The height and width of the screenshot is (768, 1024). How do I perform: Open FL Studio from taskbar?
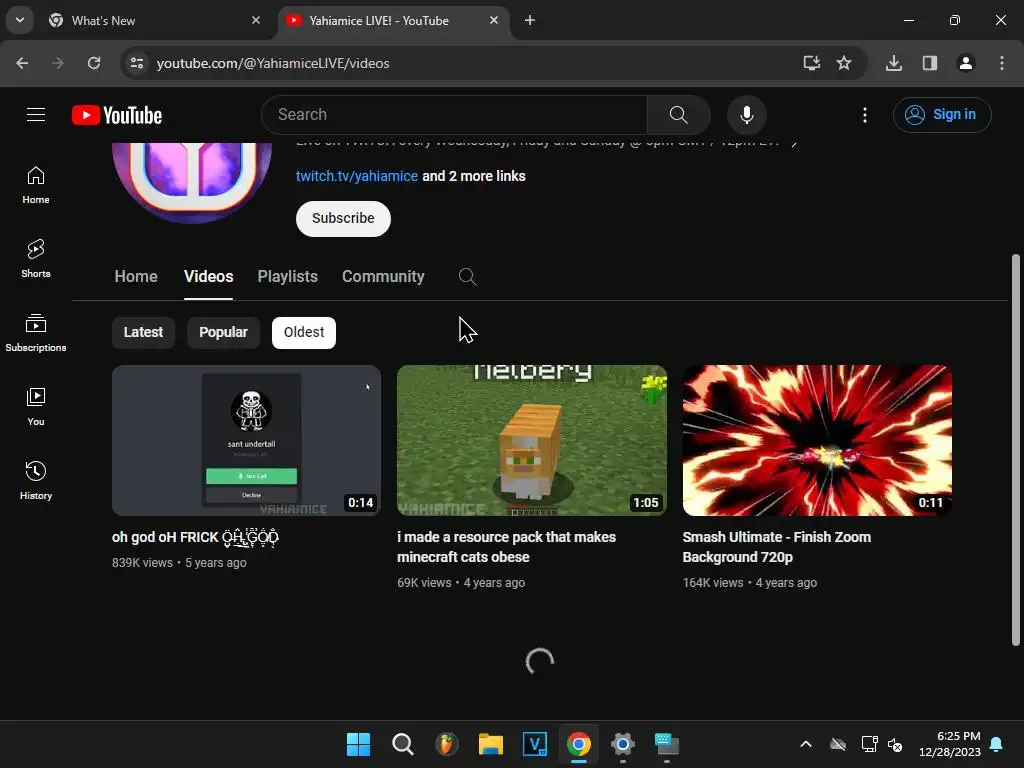click(x=447, y=744)
